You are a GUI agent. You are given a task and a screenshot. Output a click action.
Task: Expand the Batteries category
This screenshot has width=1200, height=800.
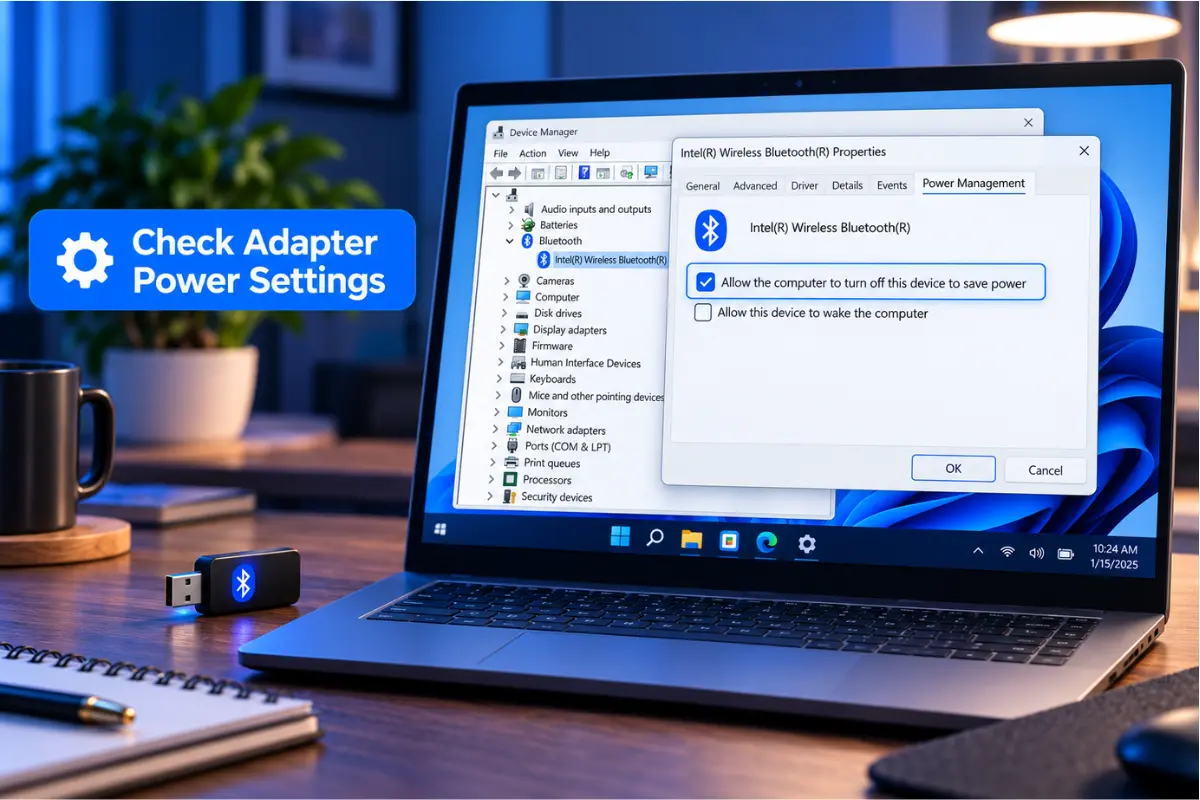click(510, 225)
